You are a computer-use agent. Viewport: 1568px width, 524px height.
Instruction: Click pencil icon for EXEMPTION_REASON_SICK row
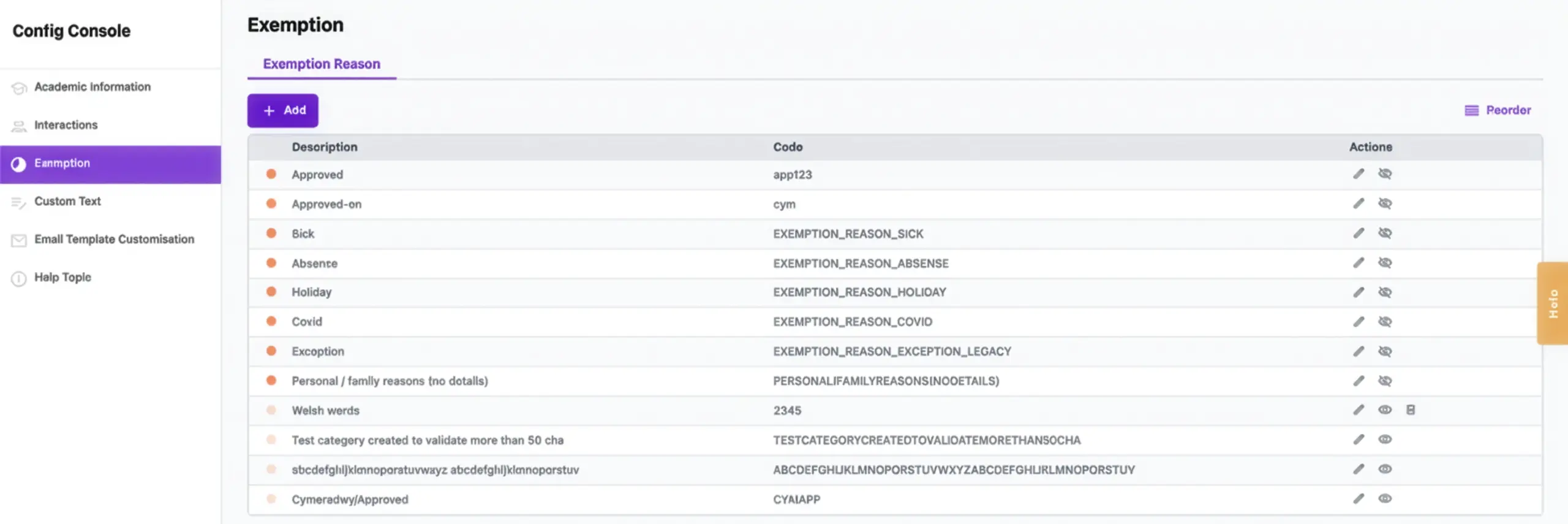(x=1359, y=234)
